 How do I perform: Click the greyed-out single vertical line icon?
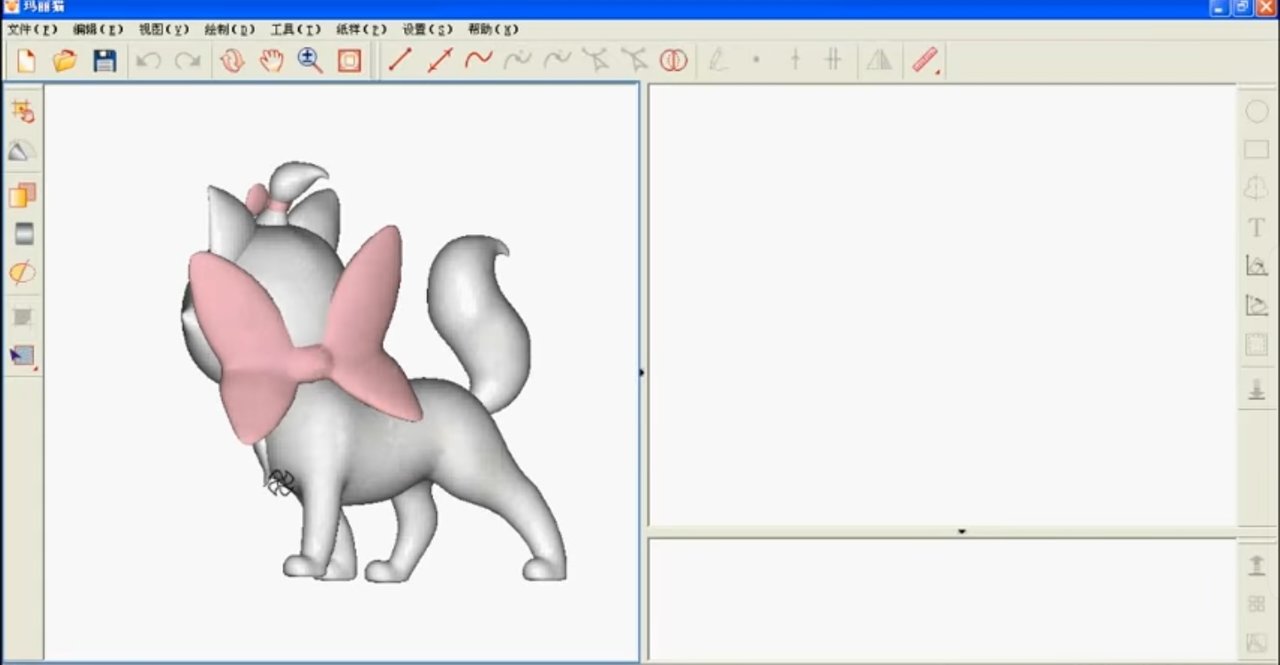coord(795,60)
